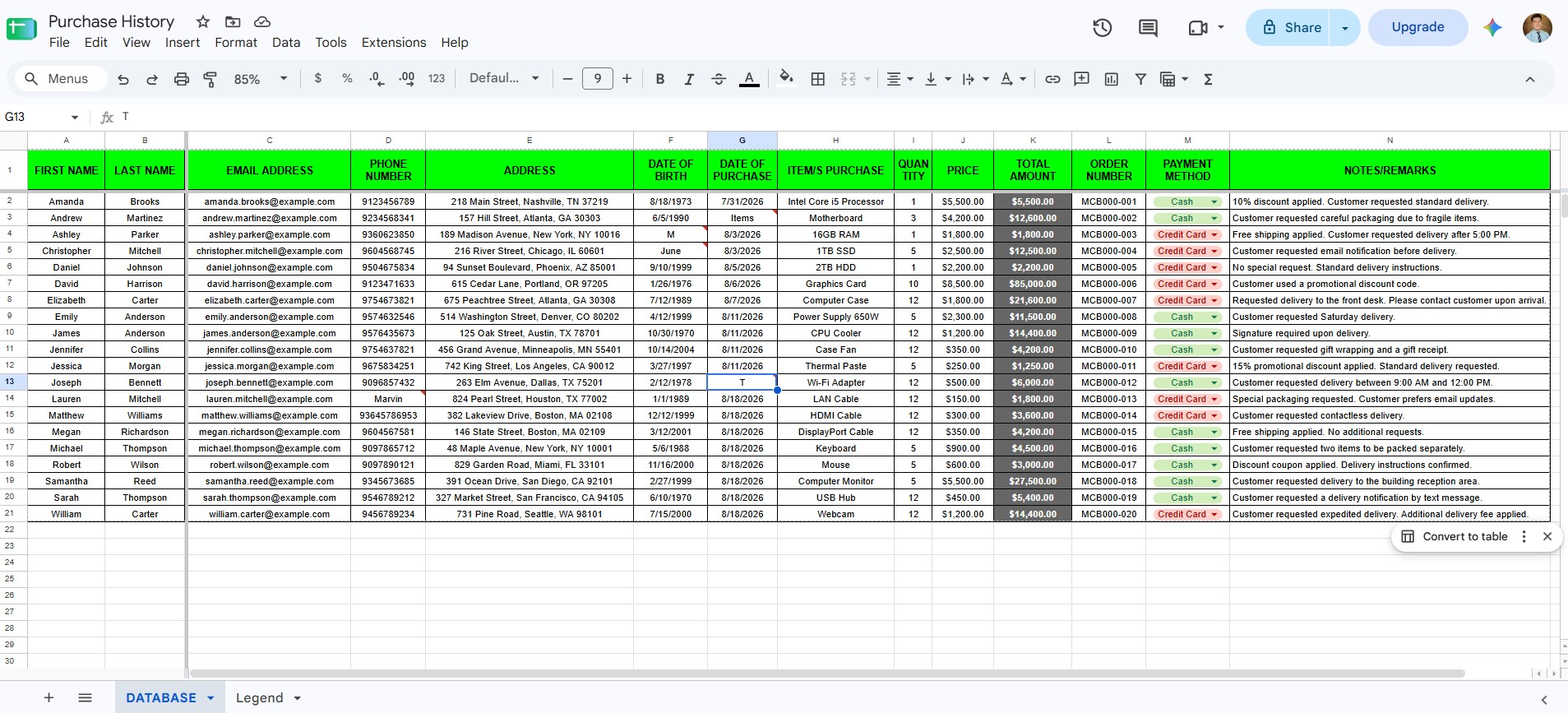Open the Extensions menu
The image size is (1568, 713).
coord(394,43)
